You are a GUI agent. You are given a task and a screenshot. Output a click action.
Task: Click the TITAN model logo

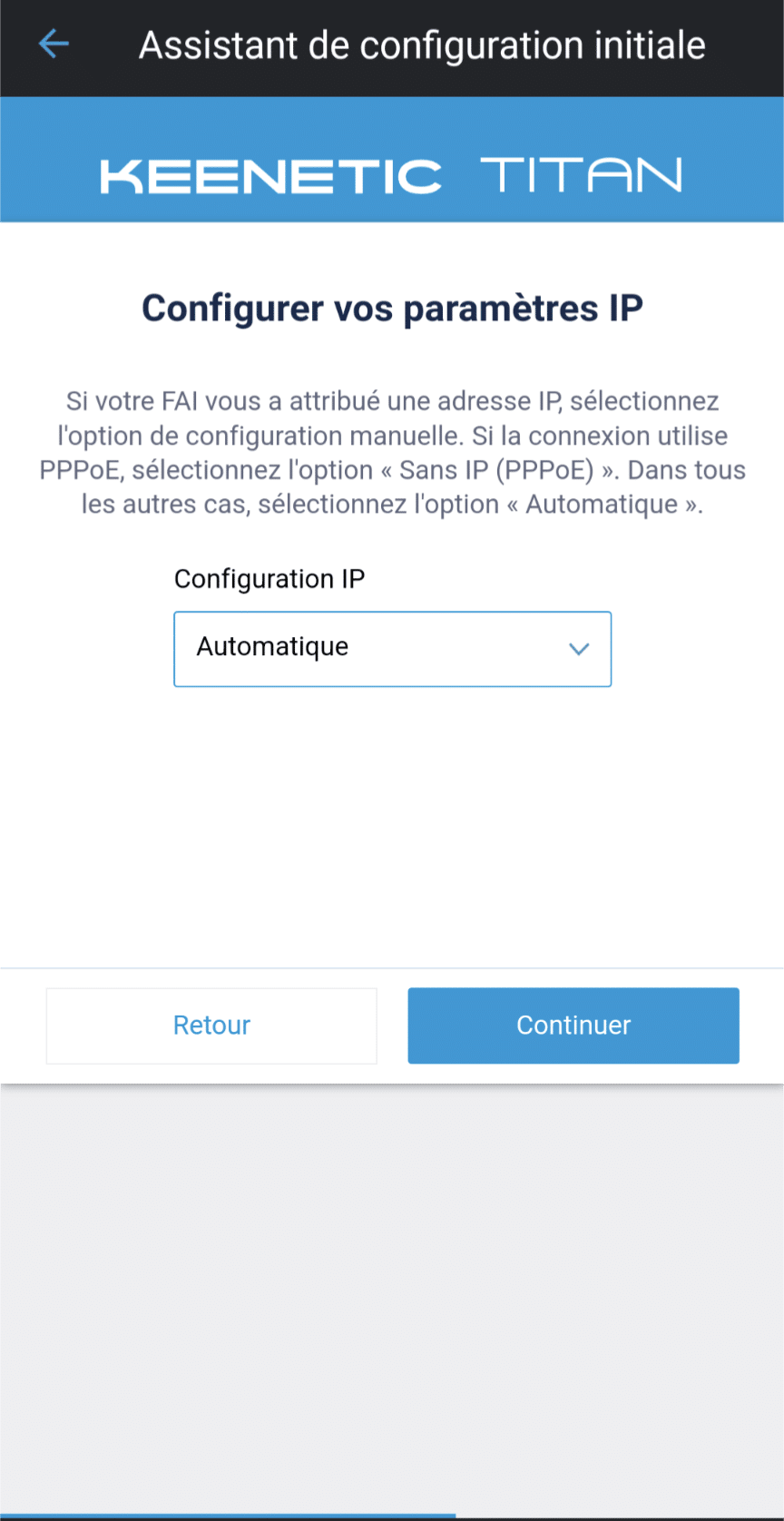click(581, 174)
